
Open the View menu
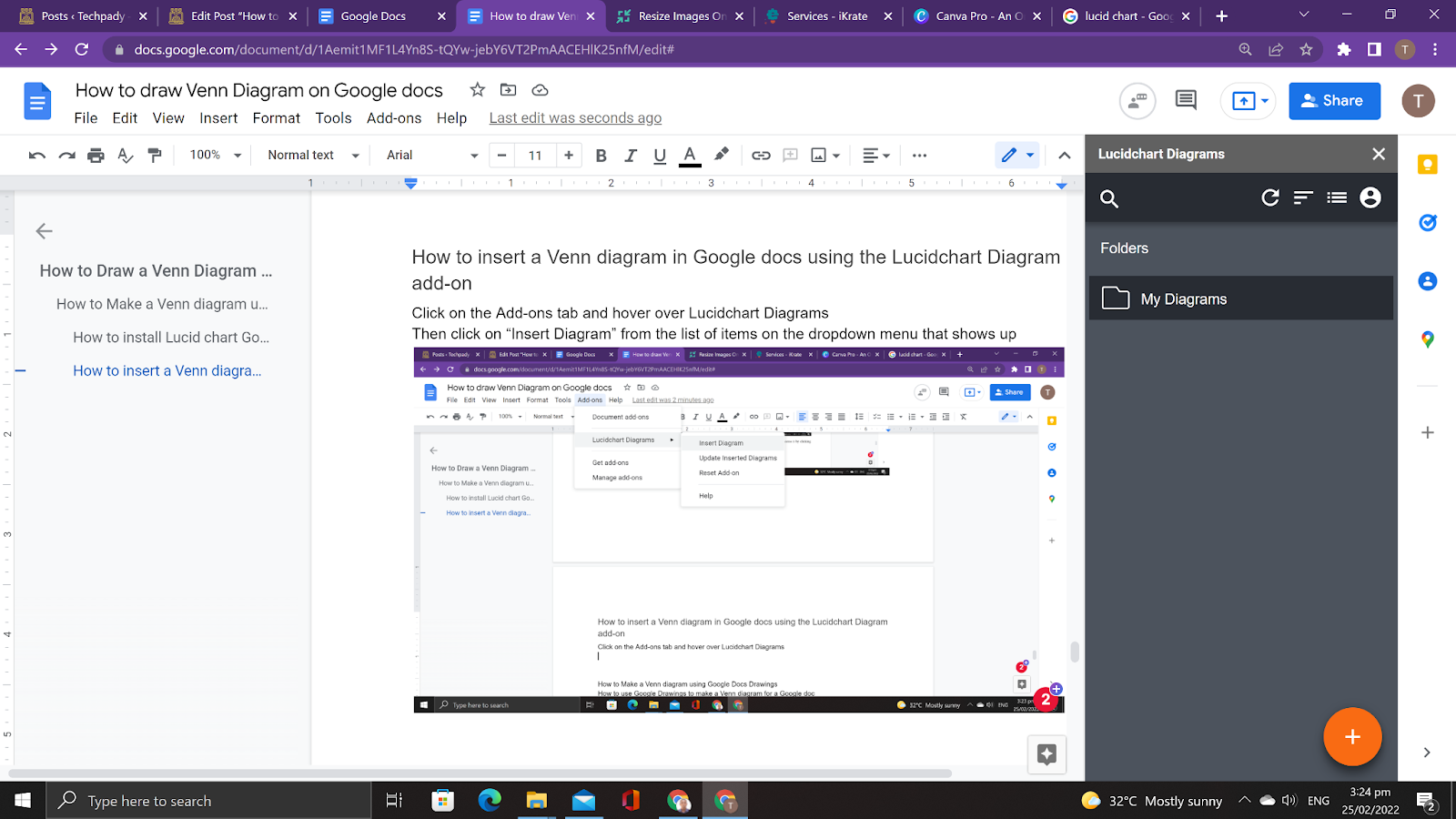168,118
